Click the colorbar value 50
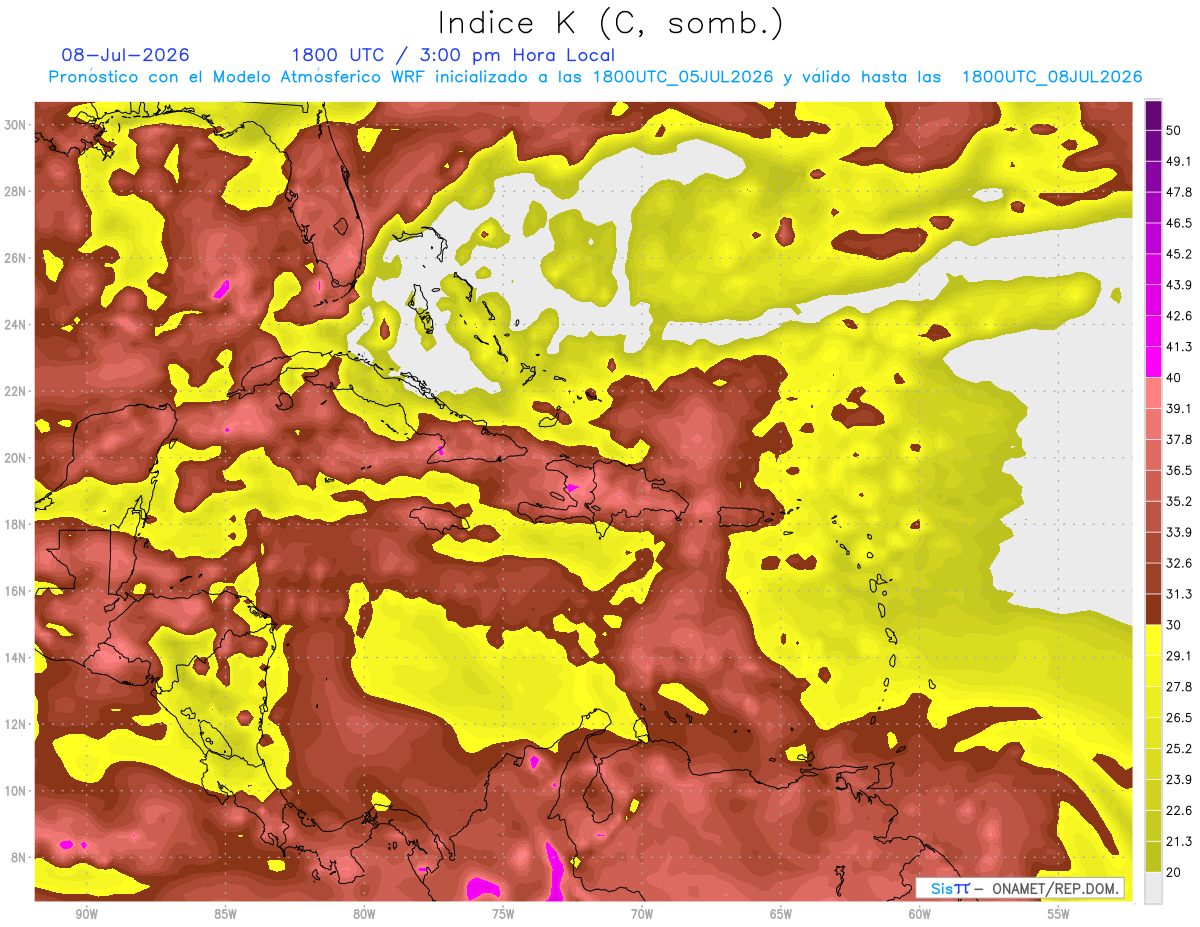 point(1176,131)
